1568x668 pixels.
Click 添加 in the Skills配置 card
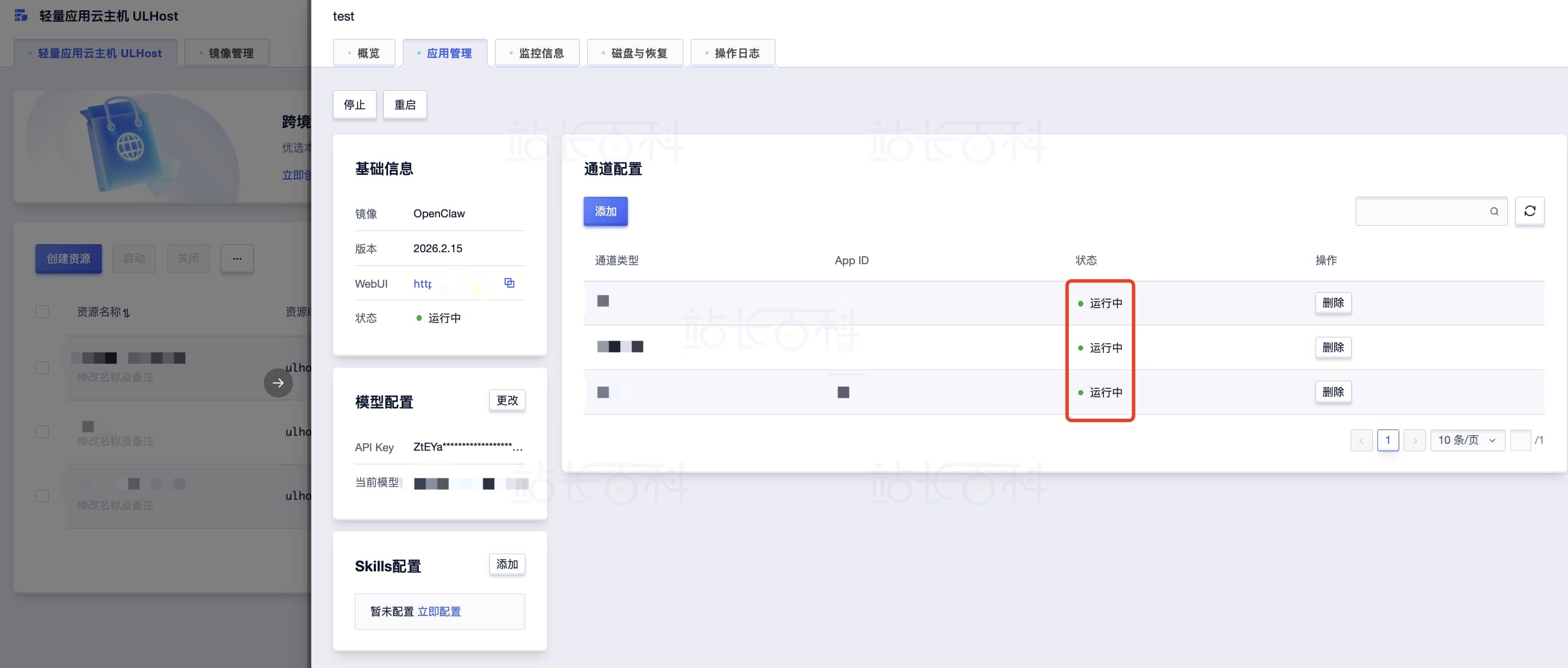pos(507,564)
